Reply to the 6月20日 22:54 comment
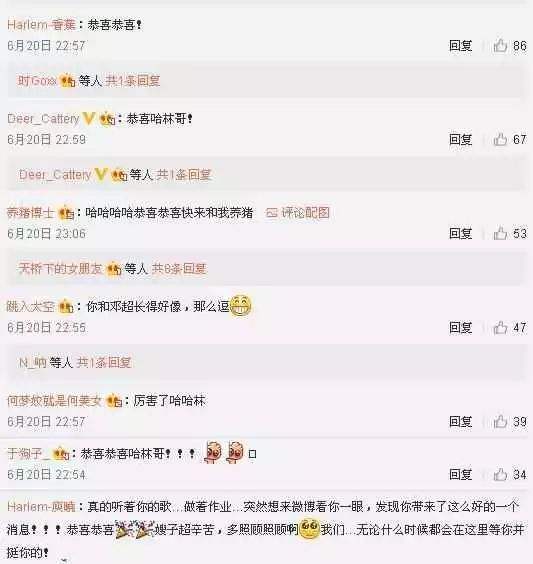 (x=461, y=474)
